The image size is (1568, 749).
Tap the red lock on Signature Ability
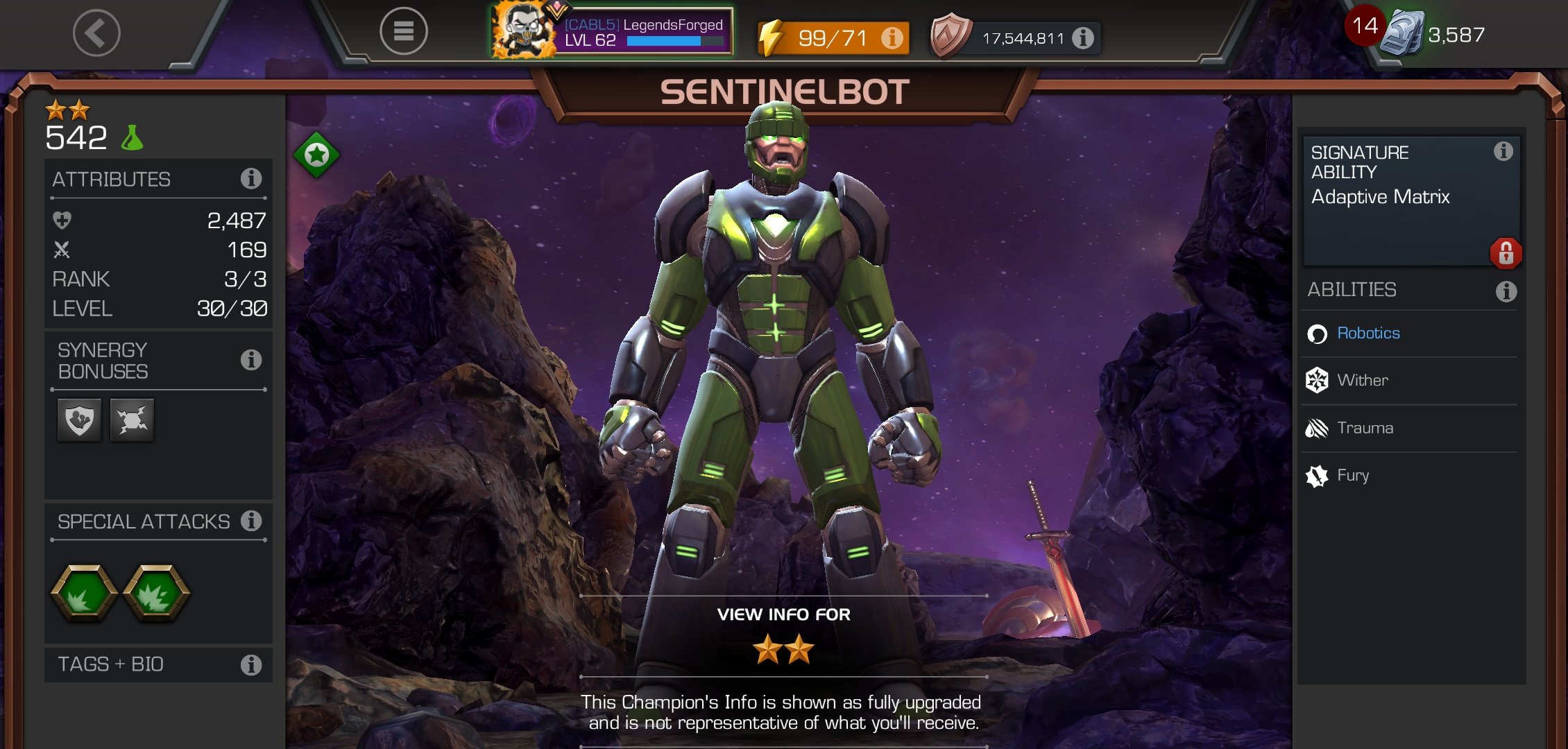click(x=1506, y=253)
